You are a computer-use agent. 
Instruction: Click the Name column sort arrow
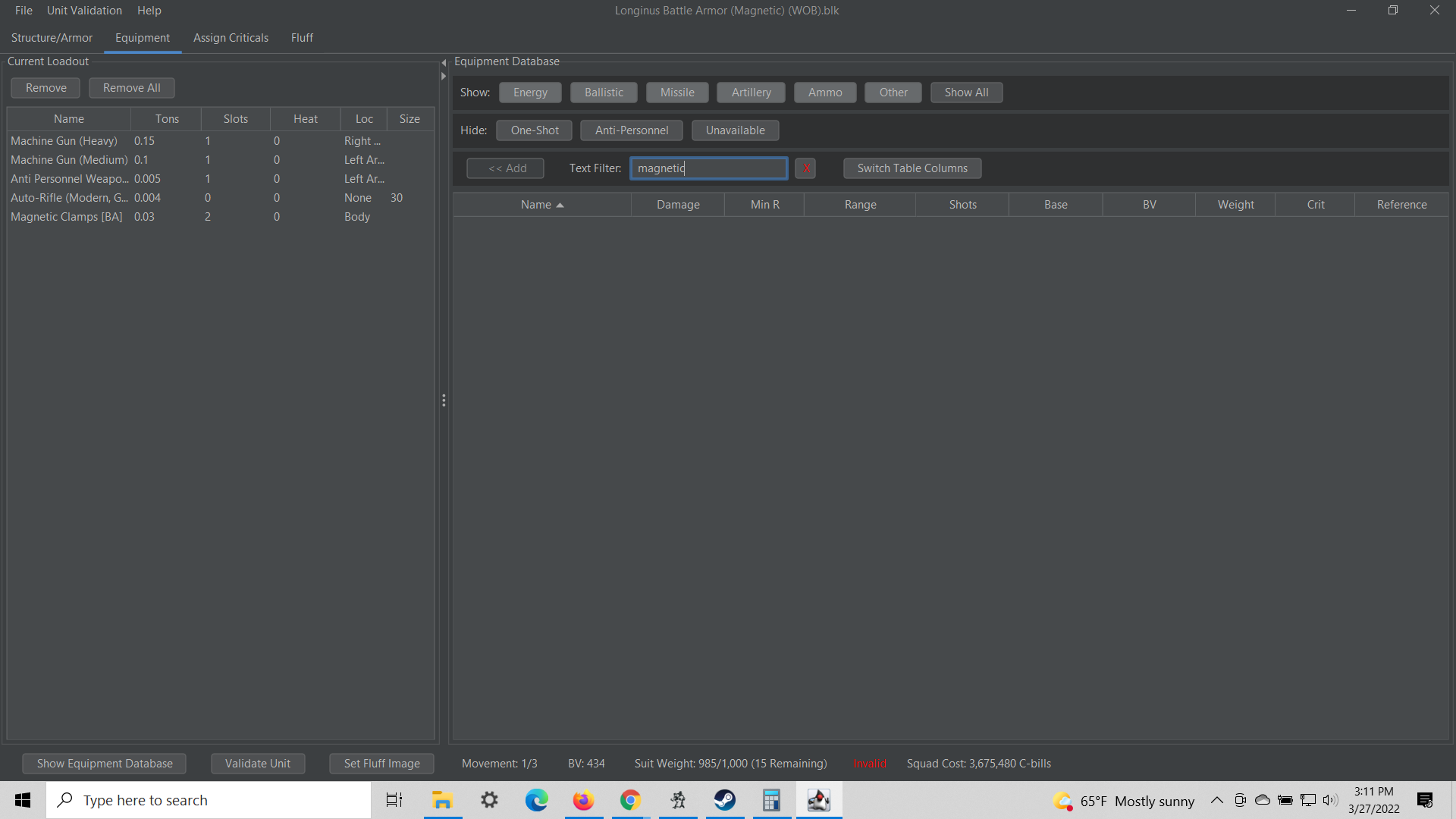[x=561, y=204]
